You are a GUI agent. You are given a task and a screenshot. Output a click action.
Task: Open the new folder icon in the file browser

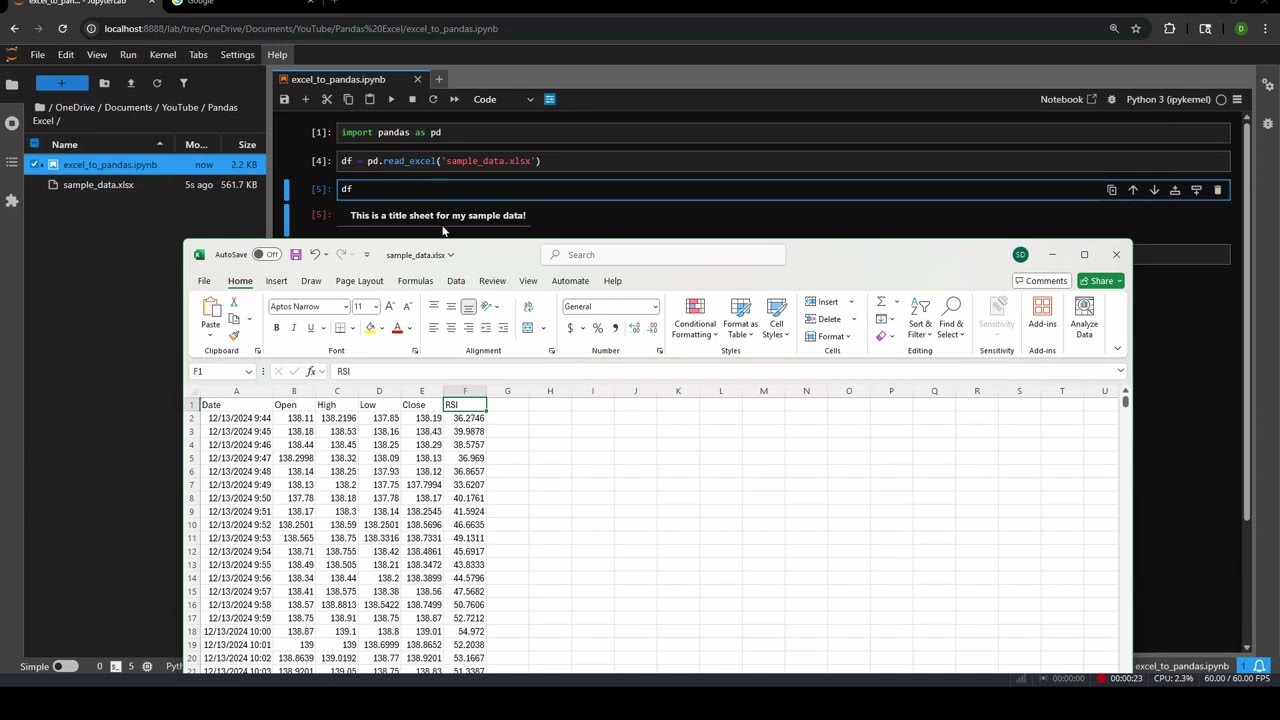[104, 83]
